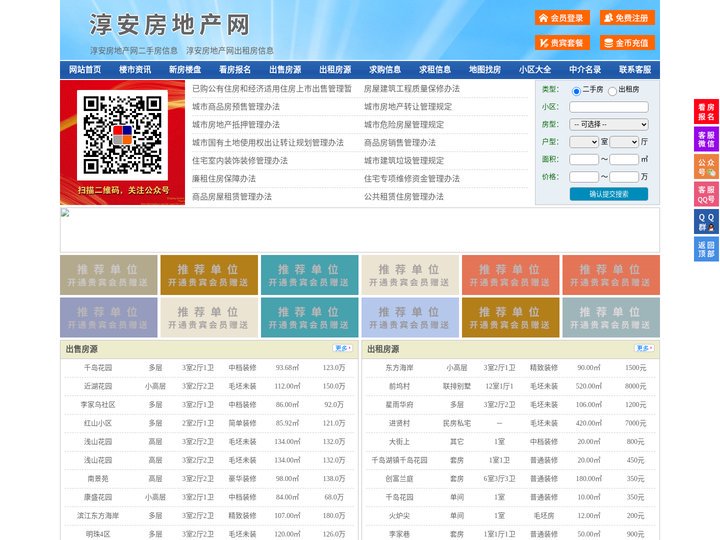
Task: Open the 商品房销售管理办法 link
Action: tap(400, 142)
